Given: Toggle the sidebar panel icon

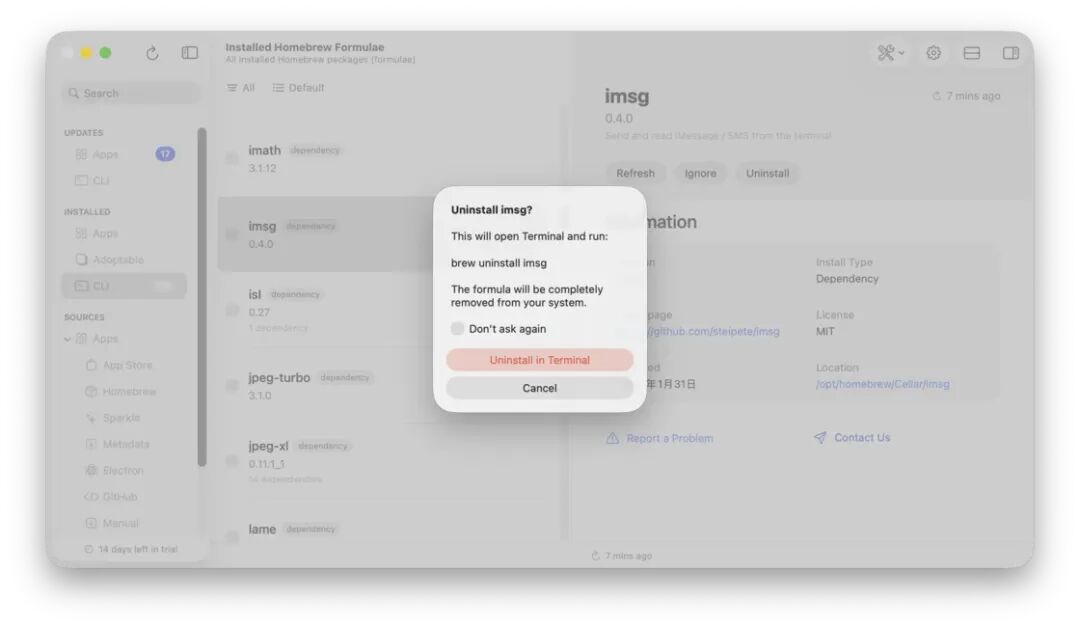Looking at the screenshot, I should coord(189,53).
